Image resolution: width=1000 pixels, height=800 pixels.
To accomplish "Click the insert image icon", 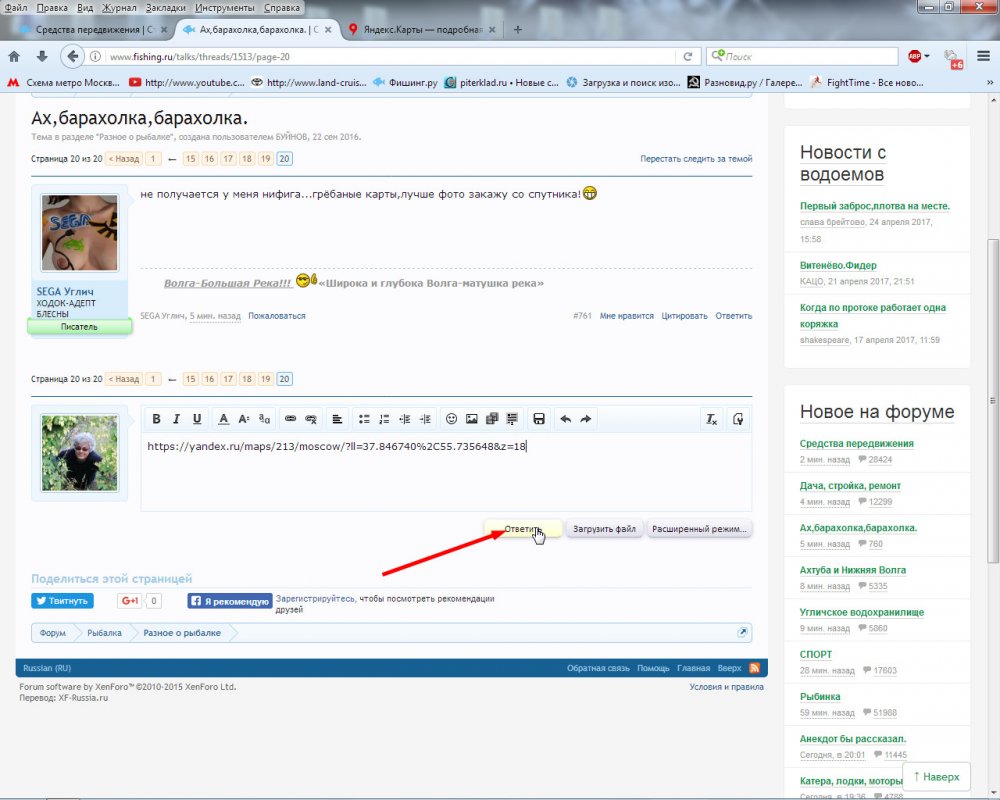I will click(472, 419).
